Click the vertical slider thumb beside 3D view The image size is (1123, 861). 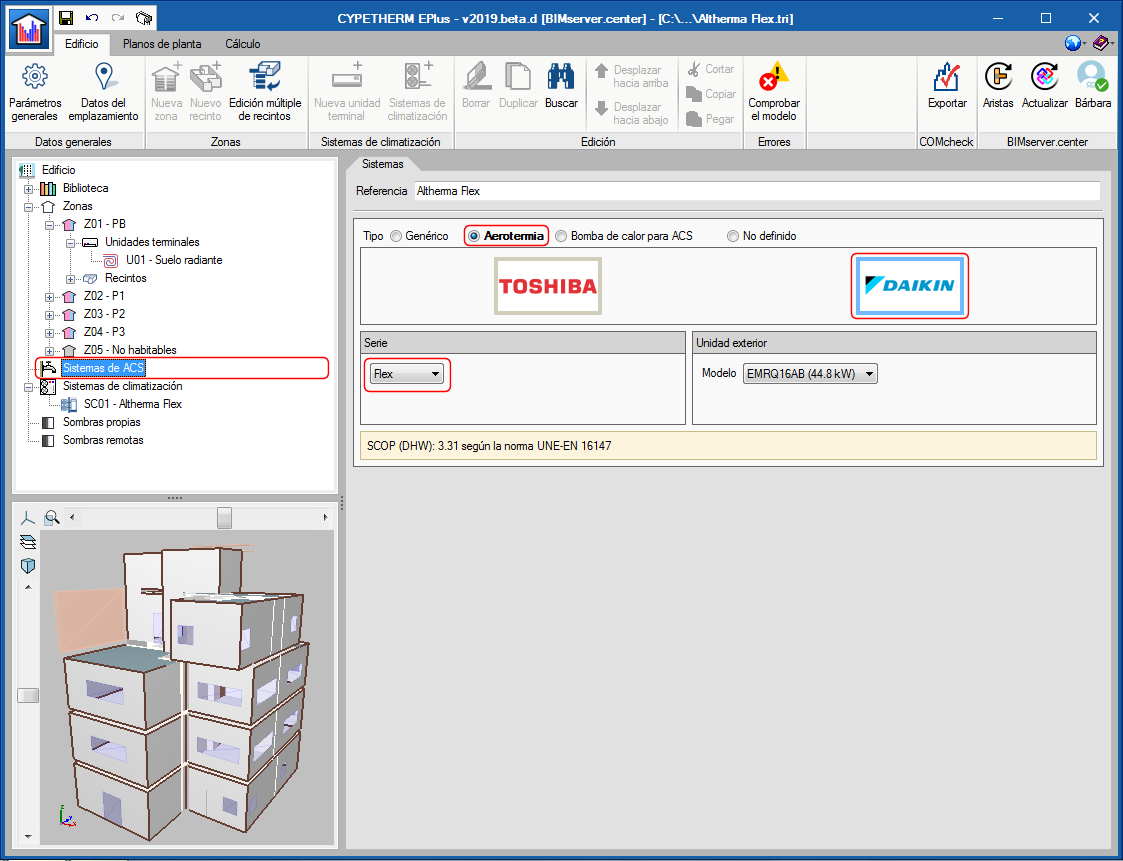[28, 696]
